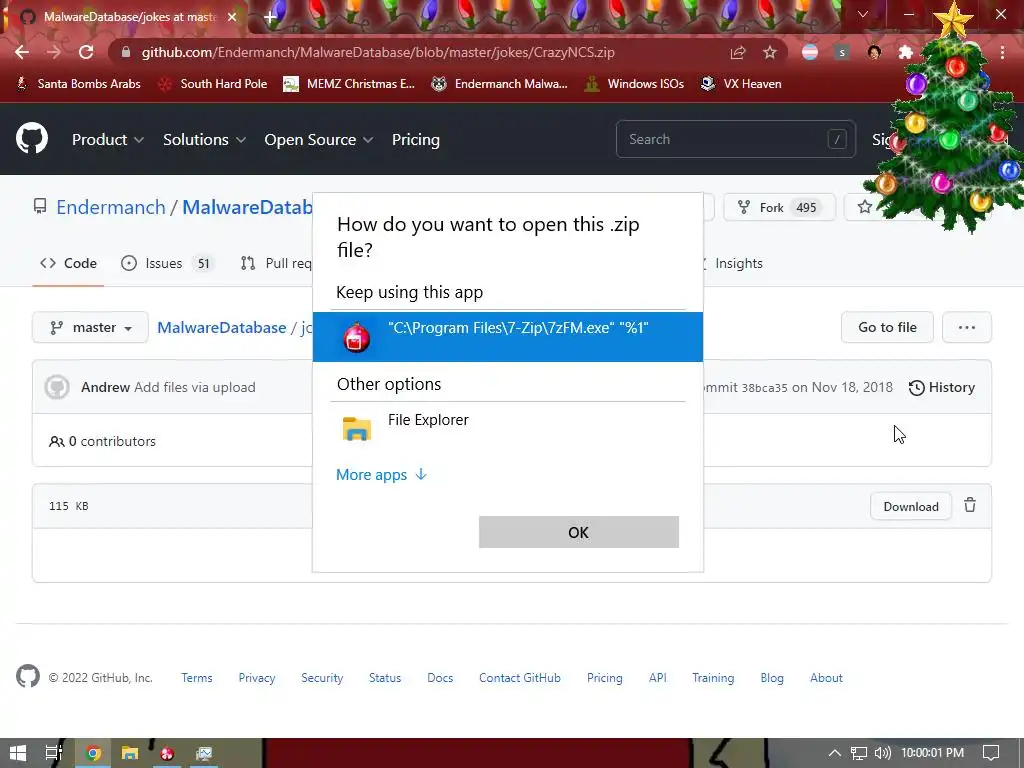
Task: Open the network status tray icon
Action: tap(859, 753)
